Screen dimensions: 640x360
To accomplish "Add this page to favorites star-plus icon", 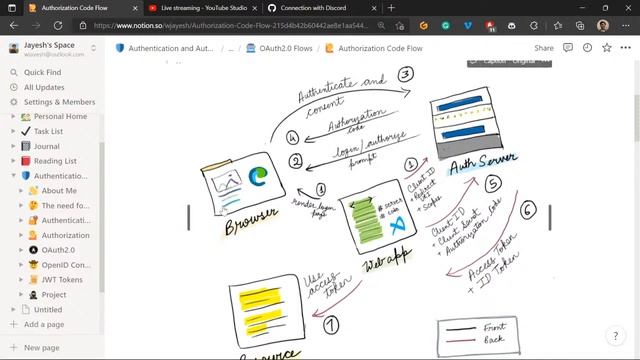I will [x=400, y=26].
